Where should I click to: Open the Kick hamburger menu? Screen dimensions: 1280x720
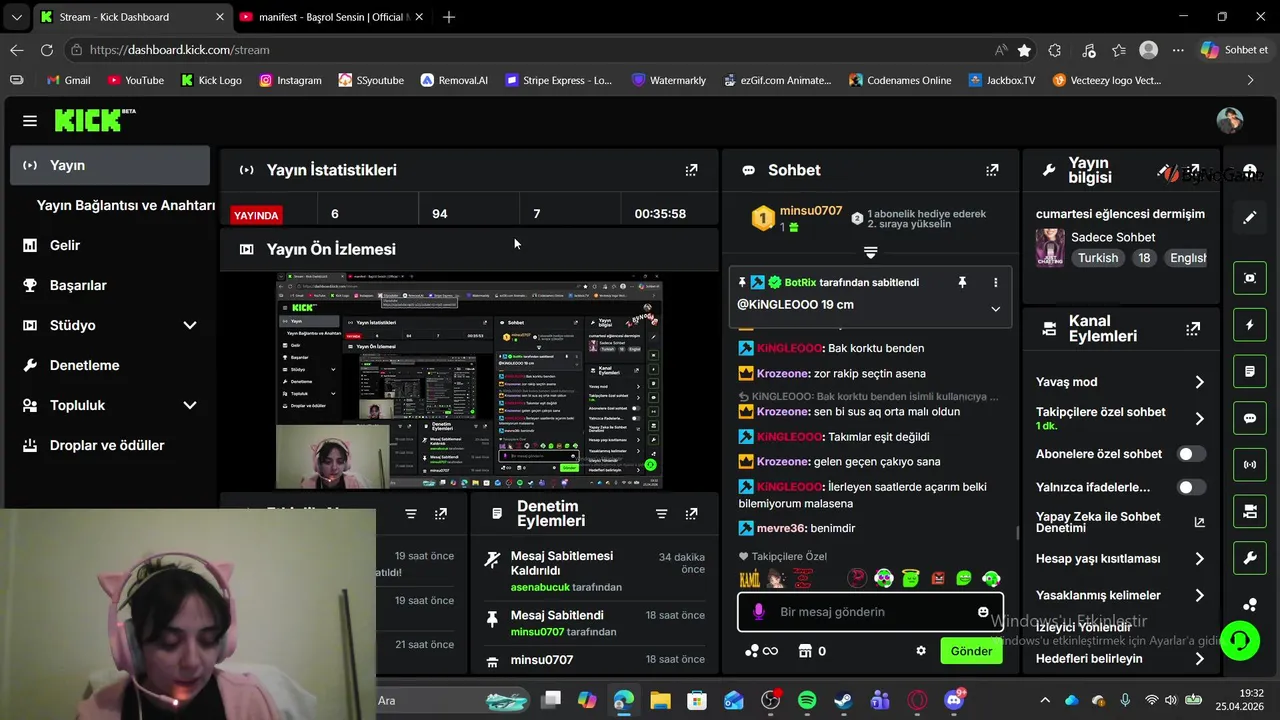[x=30, y=121]
